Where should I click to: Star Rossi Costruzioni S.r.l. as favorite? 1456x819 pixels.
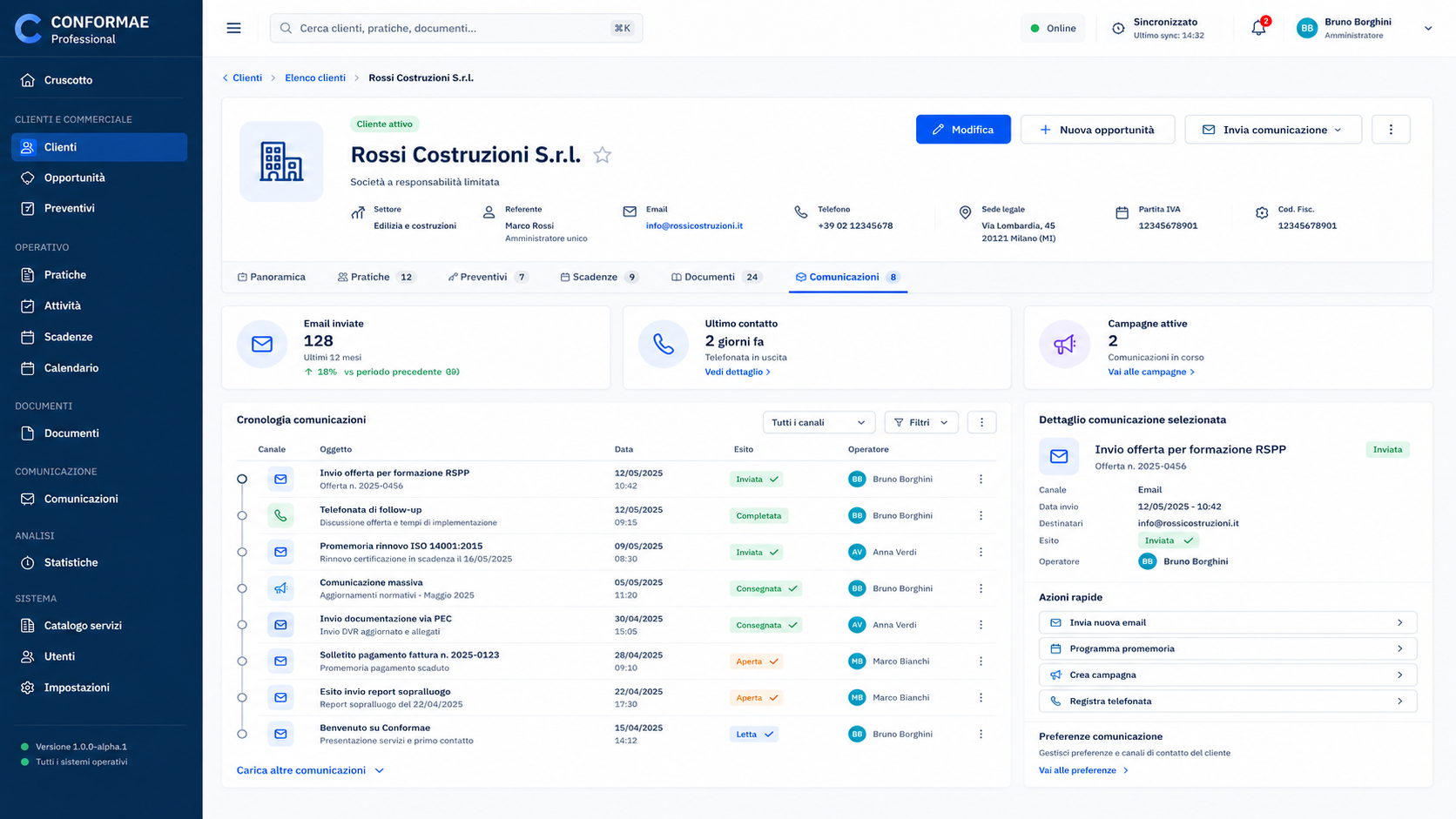tap(602, 155)
